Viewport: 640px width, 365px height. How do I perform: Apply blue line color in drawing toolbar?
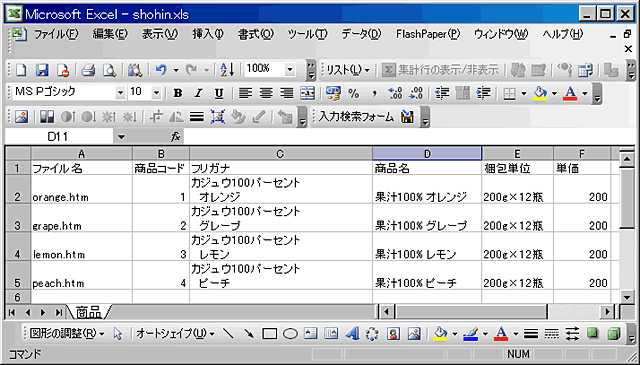471,334
